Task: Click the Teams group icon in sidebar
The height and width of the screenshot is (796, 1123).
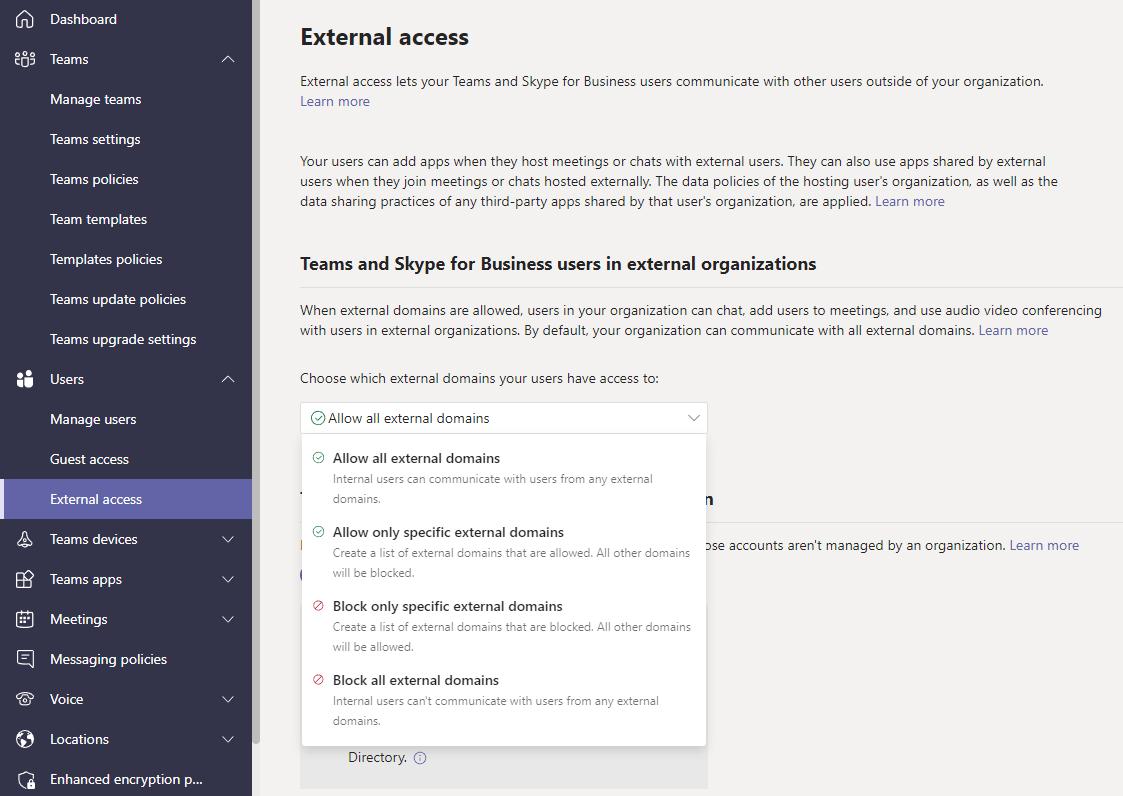Action: coord(24,59)
